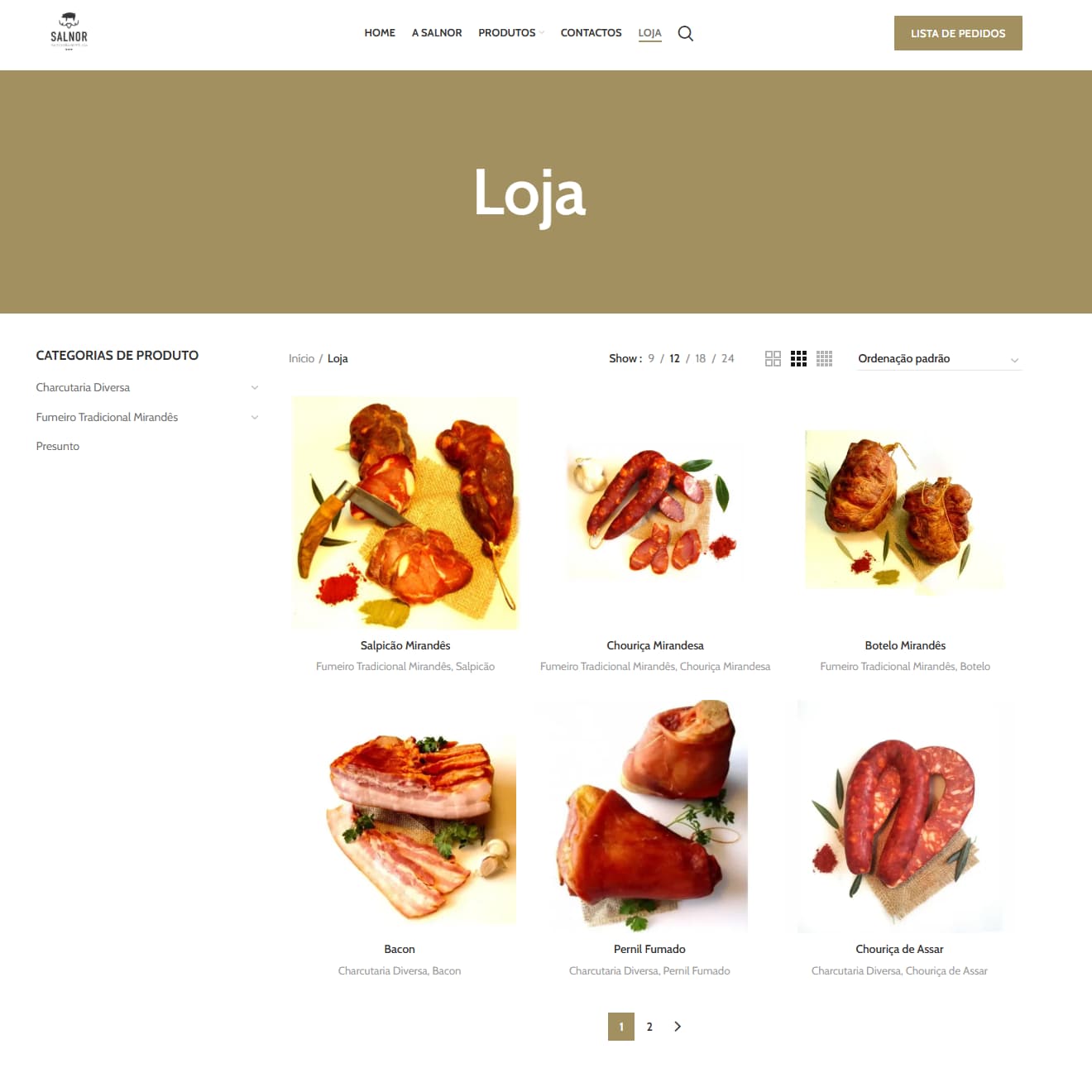The width and height of the screenshot is (1092, 1092).
Task: Open the Ordenação padrão sort dropdown
Action: point(940,359)
